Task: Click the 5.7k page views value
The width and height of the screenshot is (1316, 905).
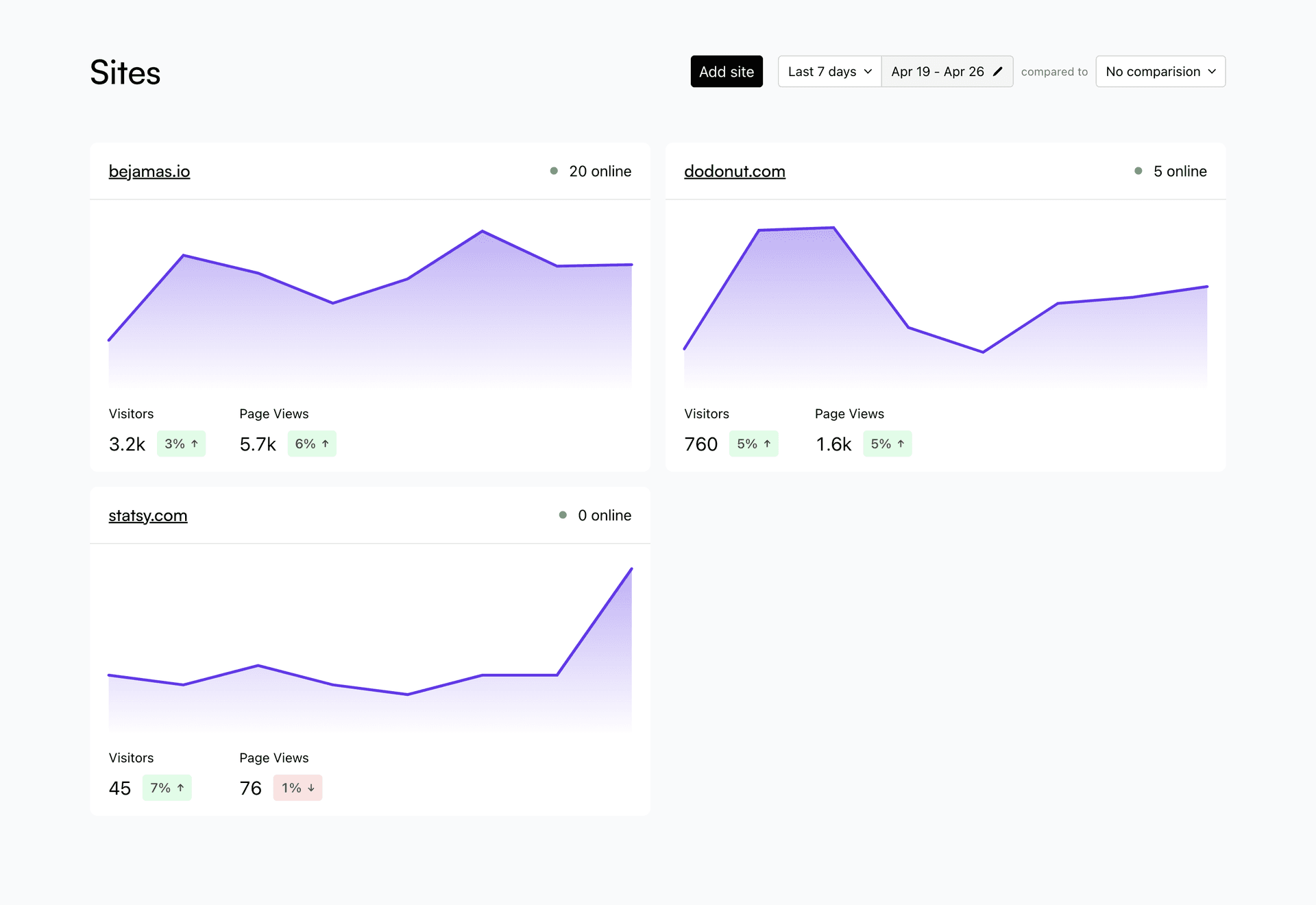Action: (x=258, y=444)
